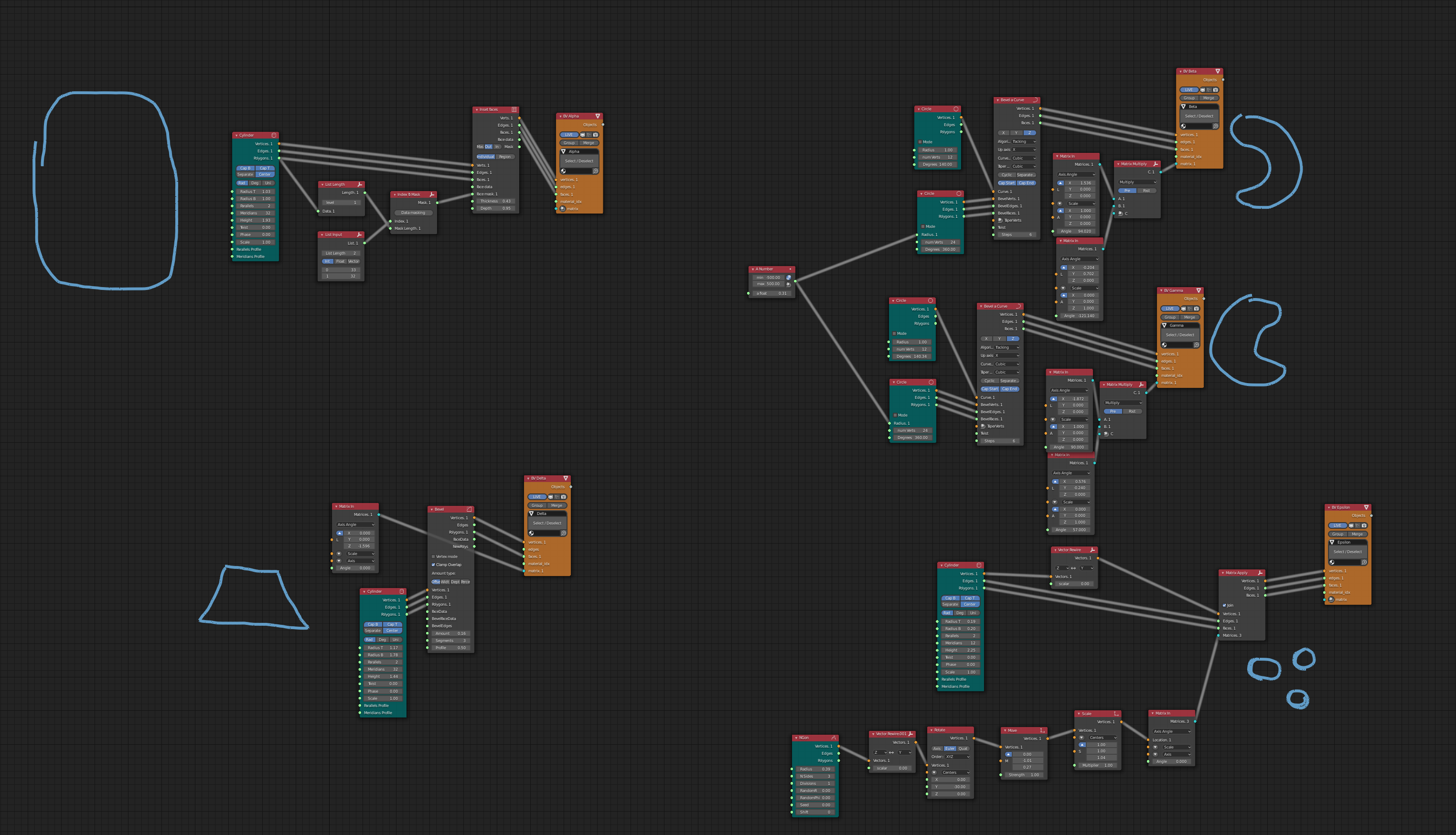Click the monitor icon next to LIVE in BV Beta
1456x835 pixels.
click(1202, 90)
